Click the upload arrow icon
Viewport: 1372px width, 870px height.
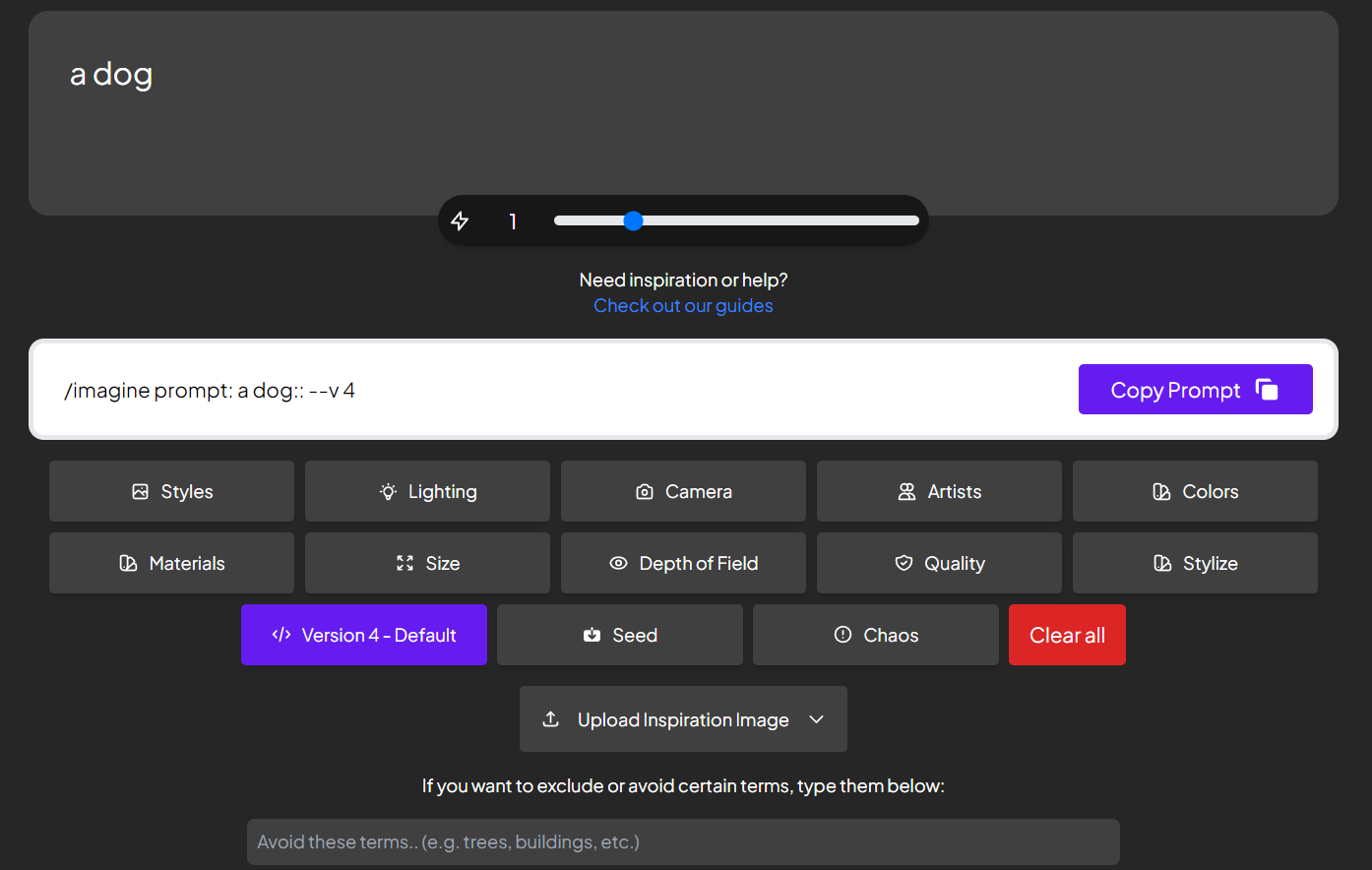(551, 719)
